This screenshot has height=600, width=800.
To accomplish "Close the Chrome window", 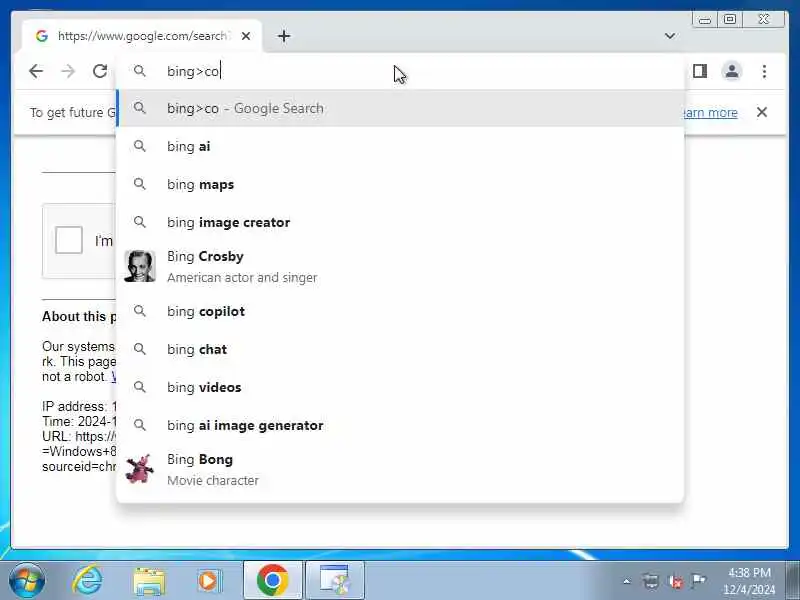I will pos(763,19).
